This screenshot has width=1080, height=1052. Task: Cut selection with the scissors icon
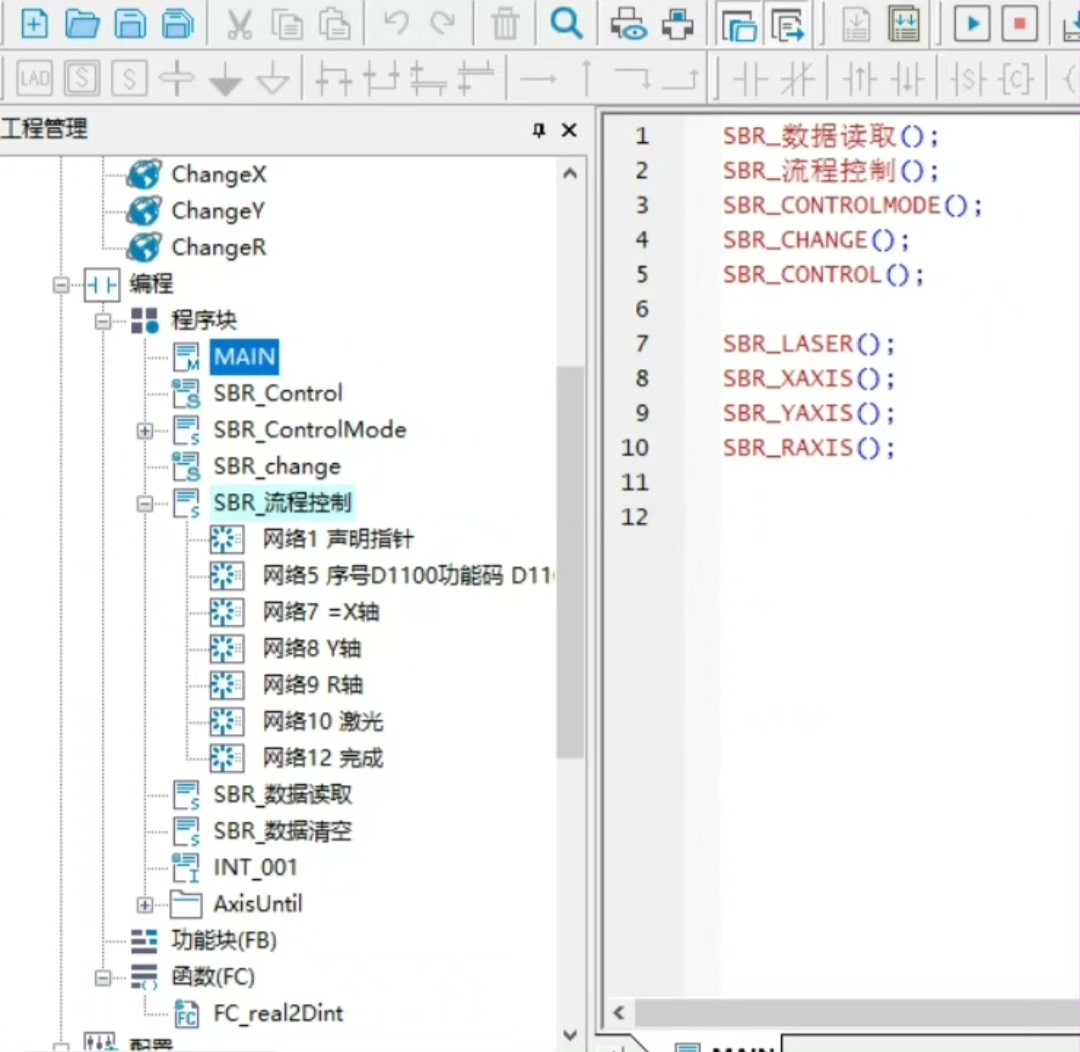(x=239, y=24)
